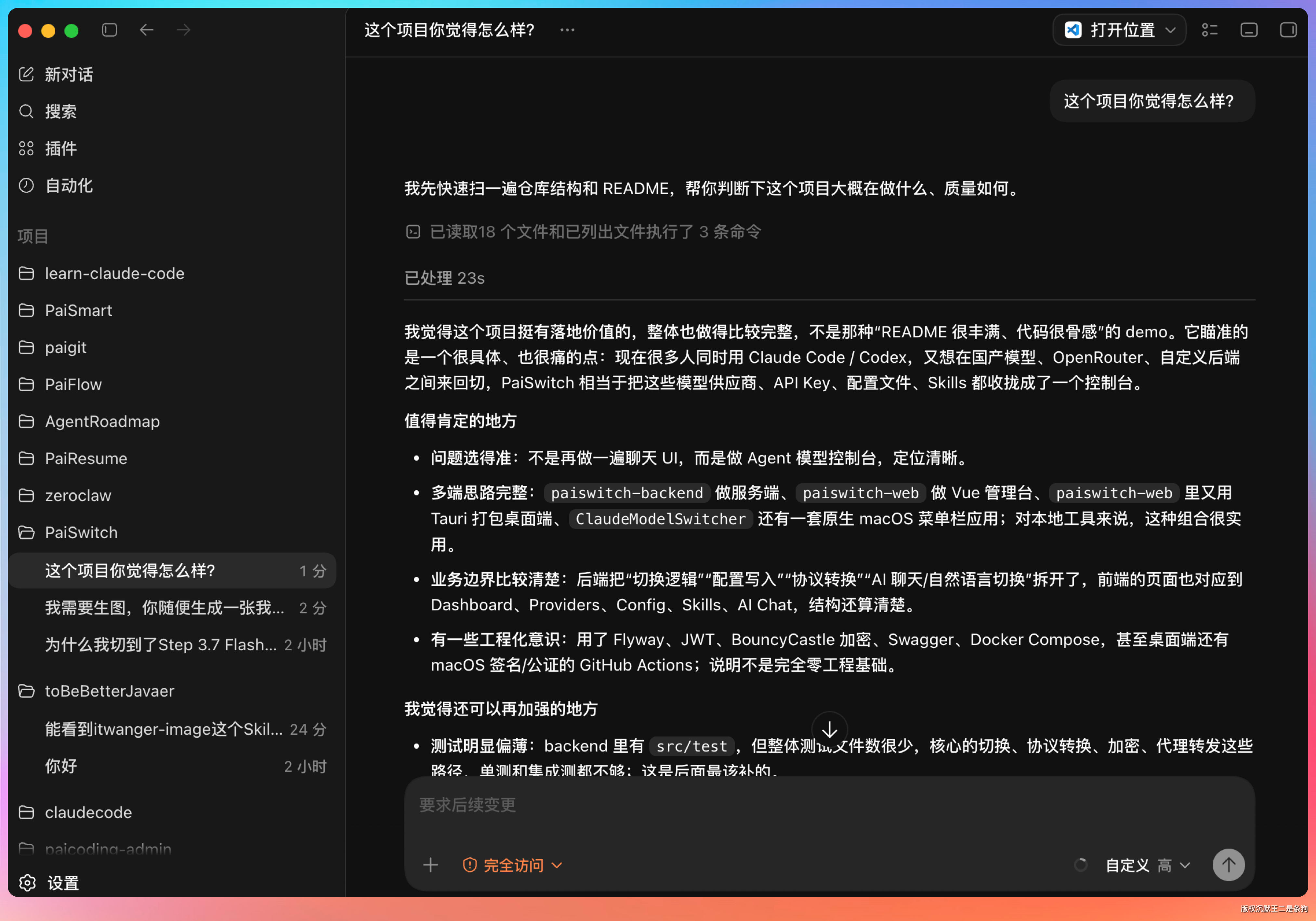Open the 打开位置 dropdown
The image size is (1316, 921).
tap(1119, 30)
